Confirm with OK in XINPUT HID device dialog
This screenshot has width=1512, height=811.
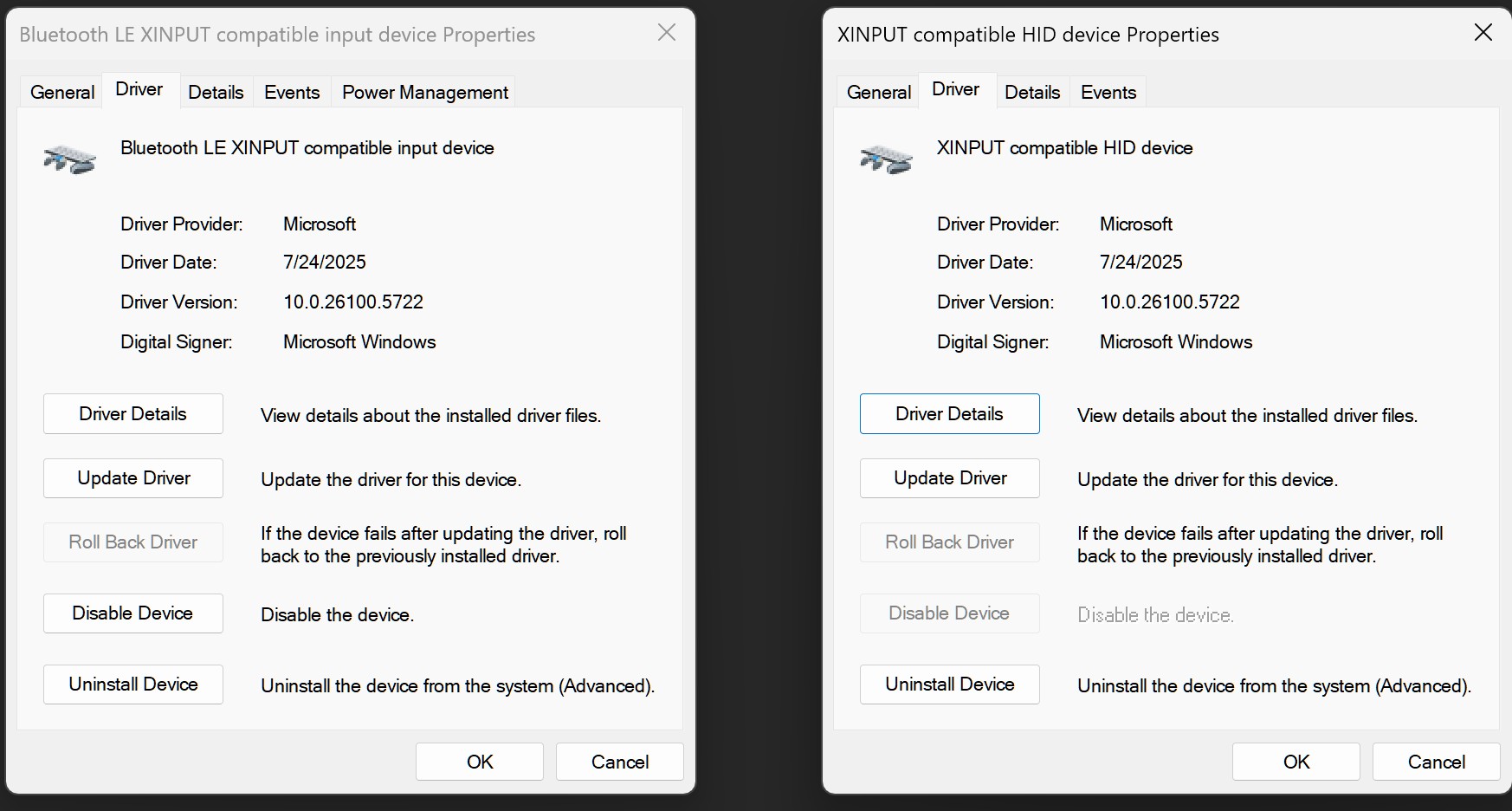coord(1296,762)
